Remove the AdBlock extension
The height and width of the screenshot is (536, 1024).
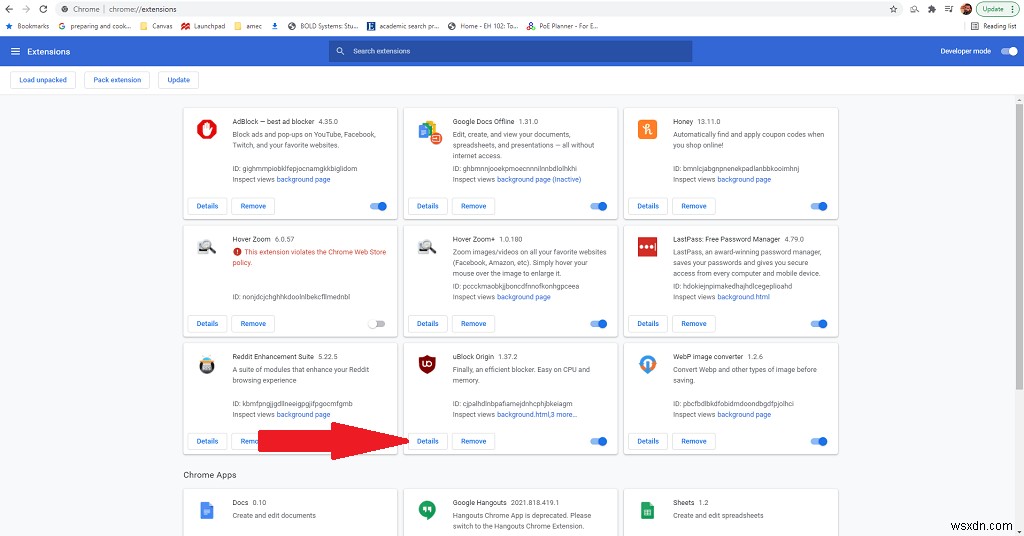tap(253, 206)
